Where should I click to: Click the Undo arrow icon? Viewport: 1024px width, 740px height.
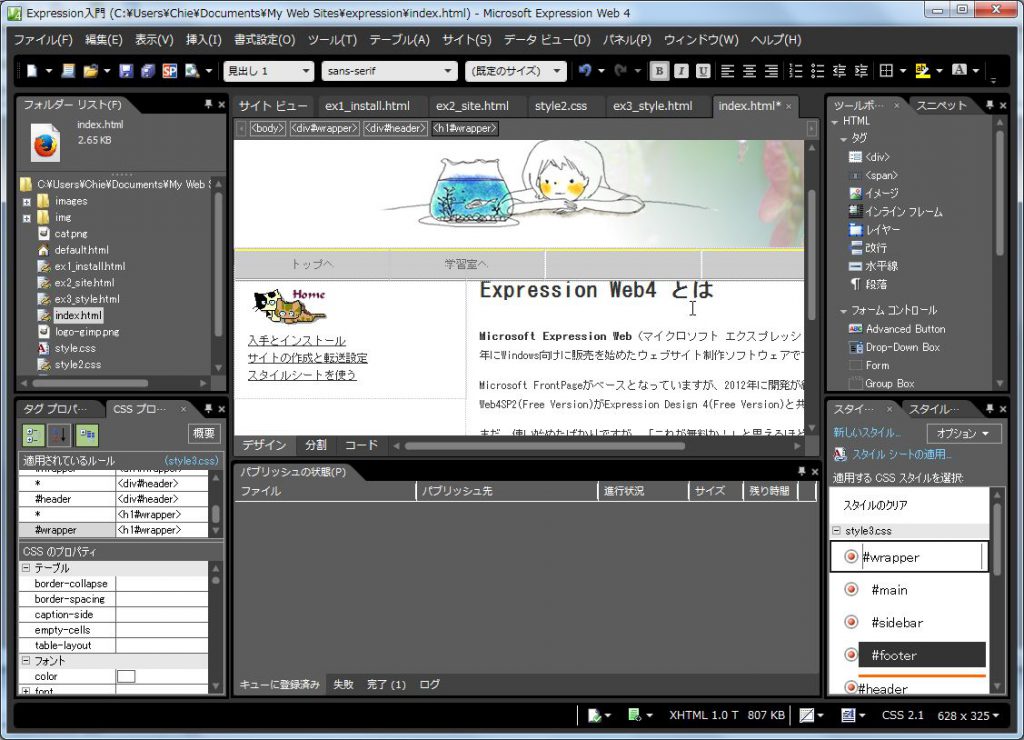(584, 71)
